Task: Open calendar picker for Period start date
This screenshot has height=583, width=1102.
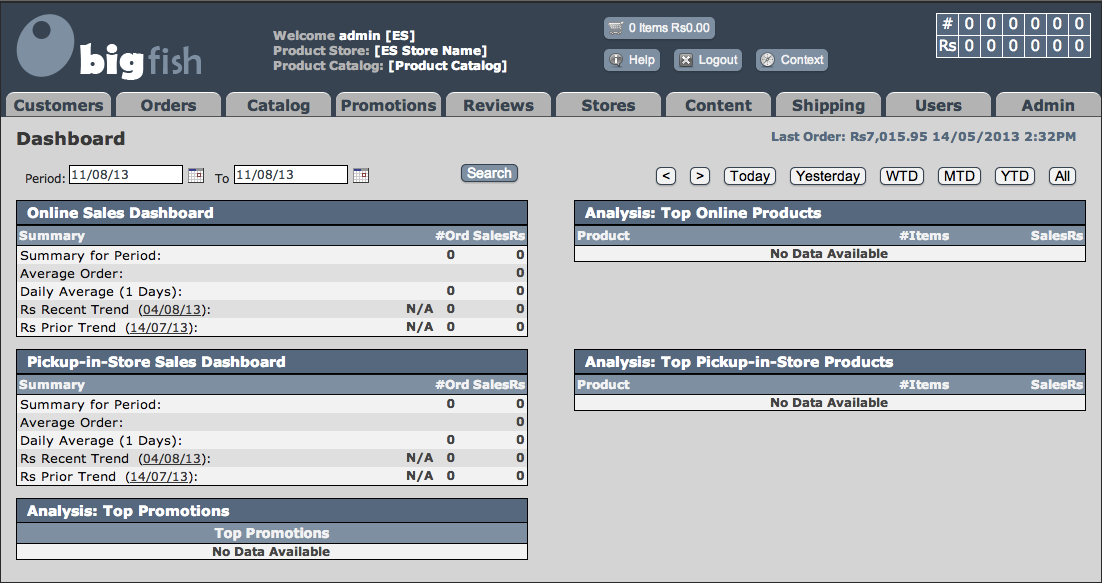Action: (x=196, y=175)
